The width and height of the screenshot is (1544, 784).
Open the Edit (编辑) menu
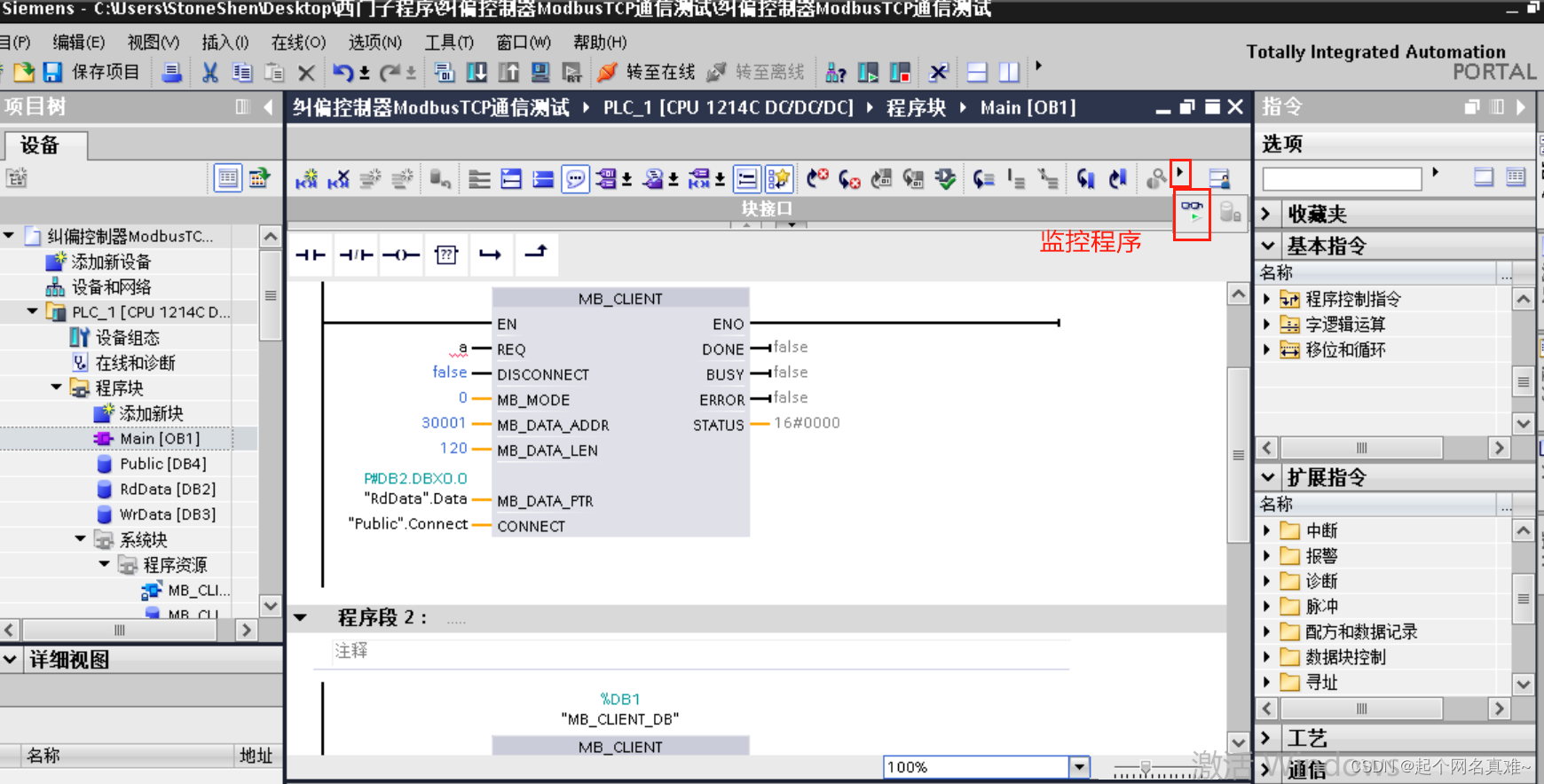78,43
